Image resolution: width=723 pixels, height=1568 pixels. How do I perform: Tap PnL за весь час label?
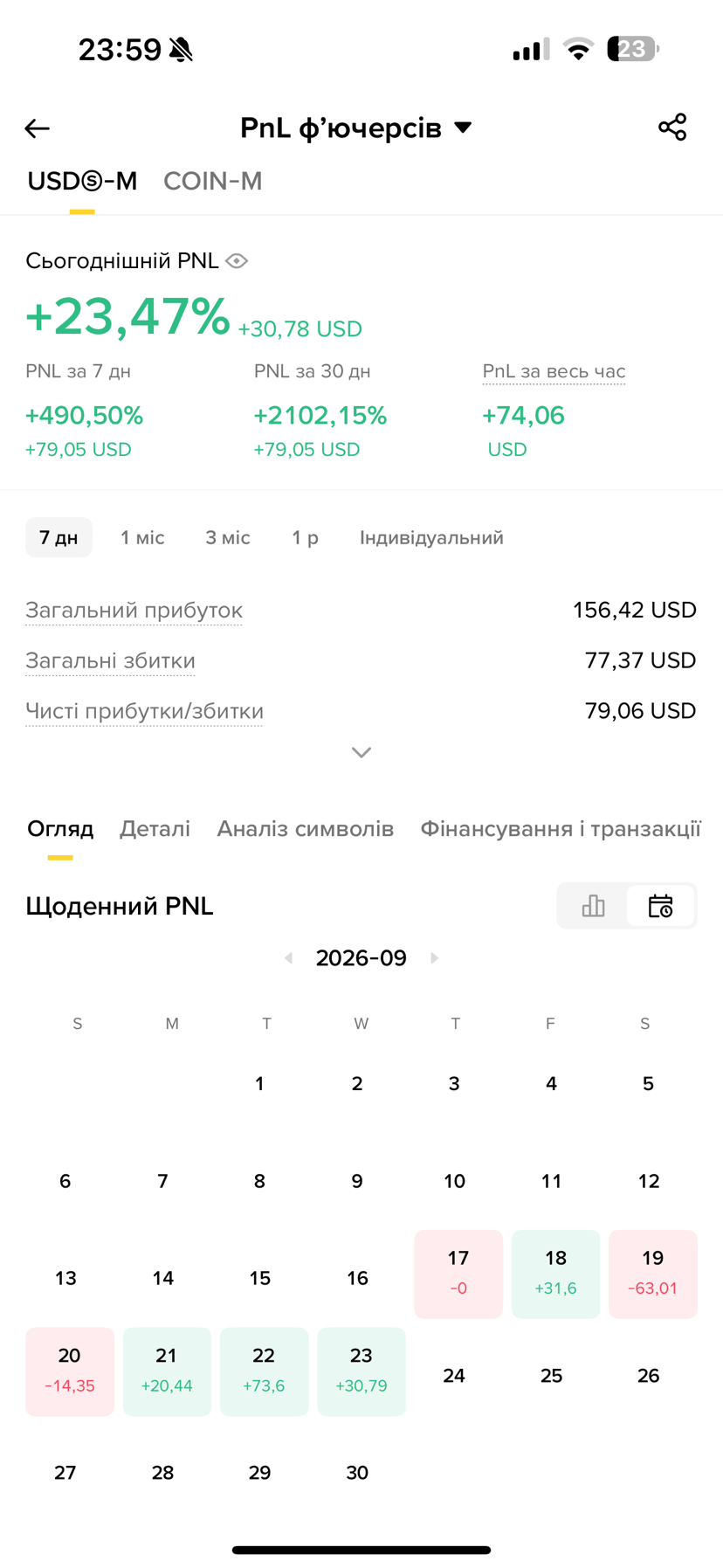(554, 371)
